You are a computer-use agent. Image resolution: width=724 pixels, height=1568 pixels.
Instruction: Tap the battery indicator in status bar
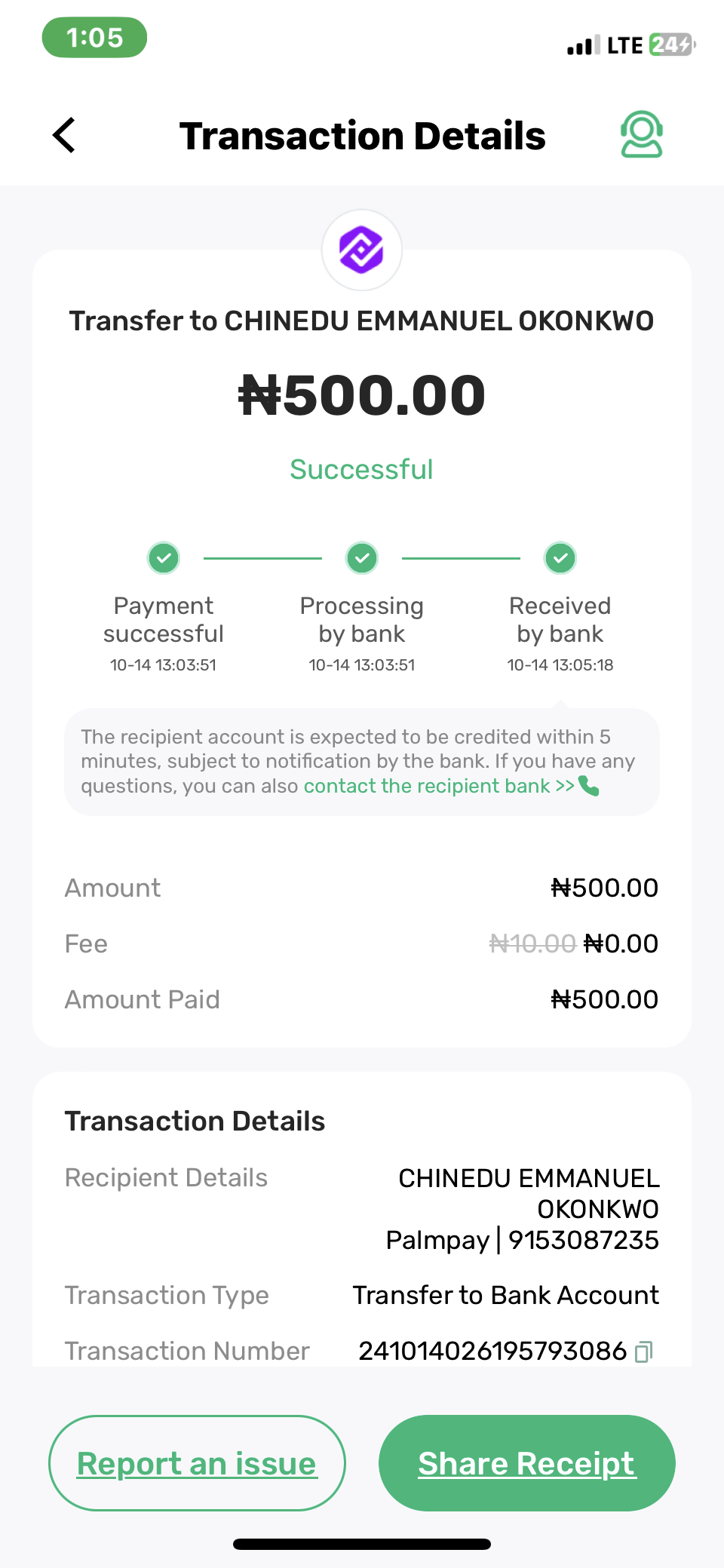tap(672, 45)
